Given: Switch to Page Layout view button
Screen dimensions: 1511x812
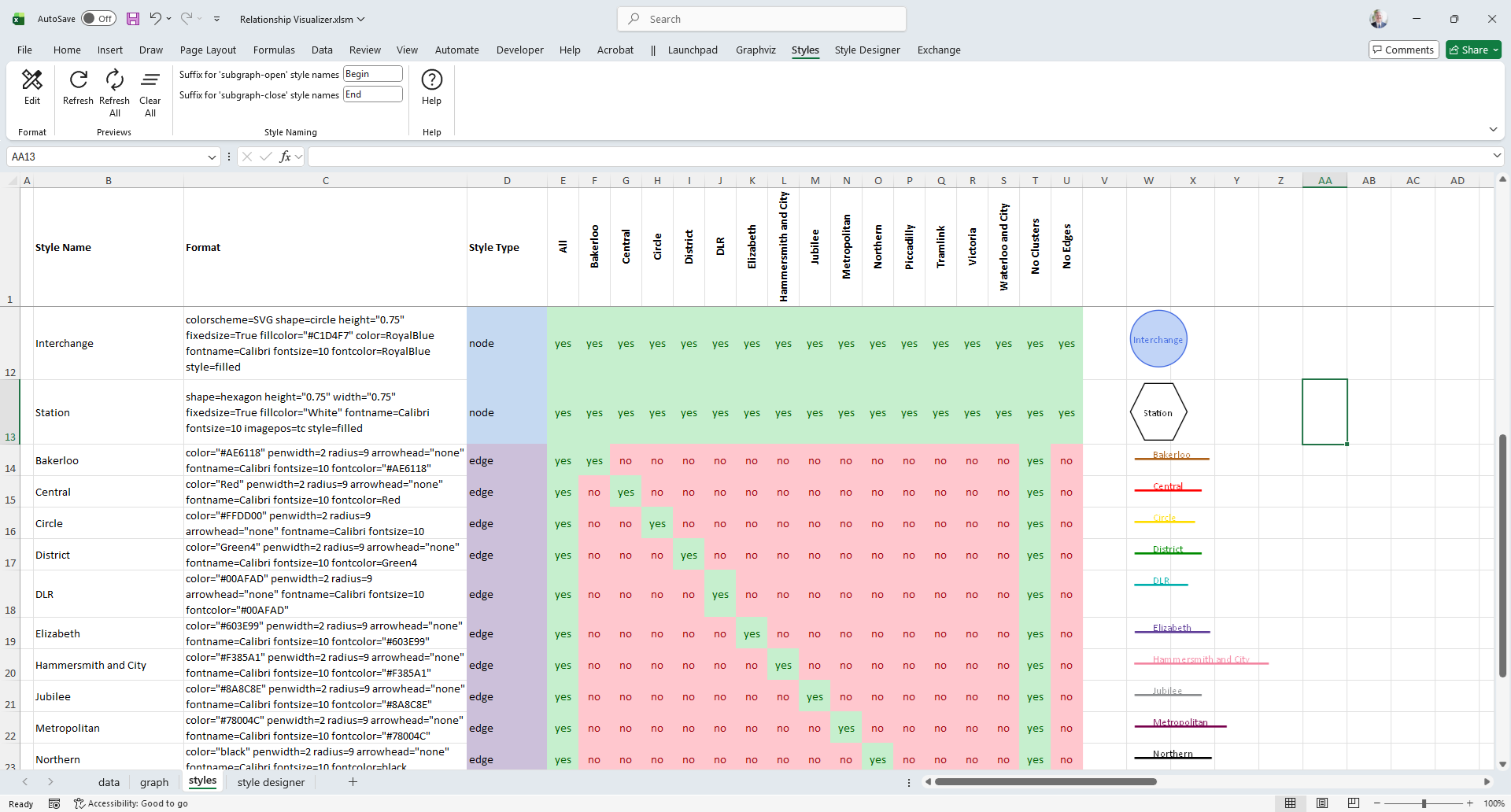Looking at the screenshot, I should point(1322,803).
